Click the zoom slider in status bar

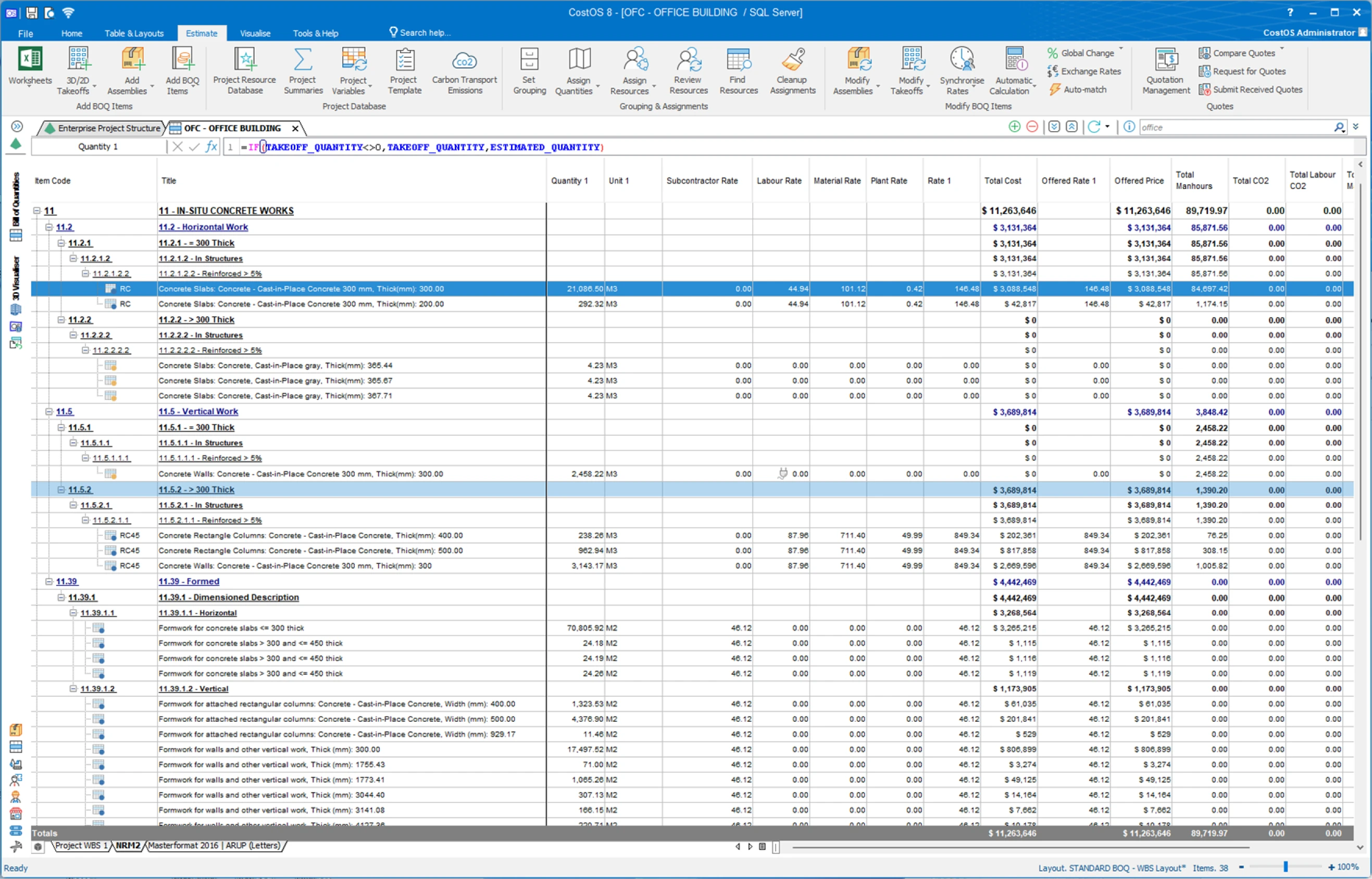(1285, 867)
